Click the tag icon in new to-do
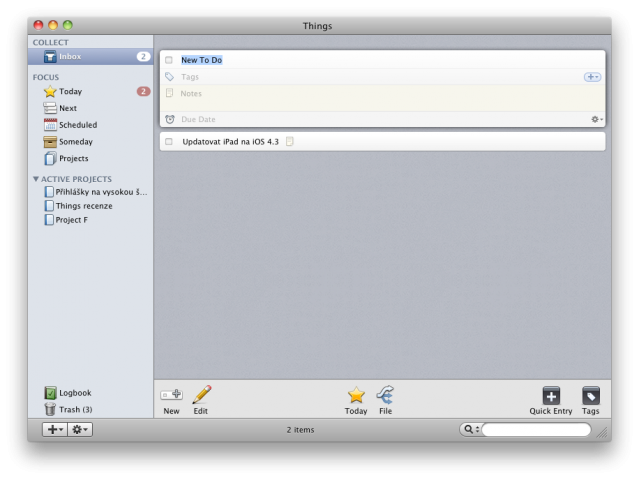The width and height of the screenshot is (639, 480). [170, 77]
